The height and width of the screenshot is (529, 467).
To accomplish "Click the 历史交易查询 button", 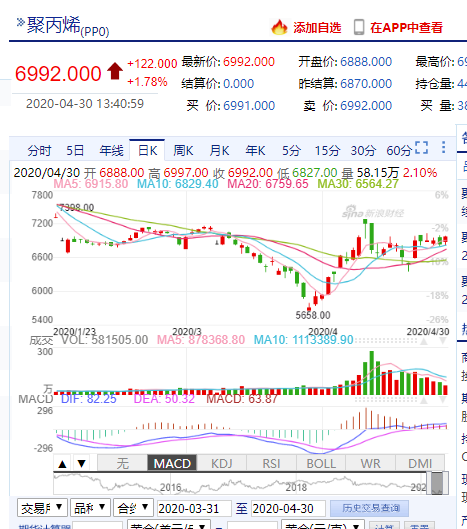I will 369,508.
